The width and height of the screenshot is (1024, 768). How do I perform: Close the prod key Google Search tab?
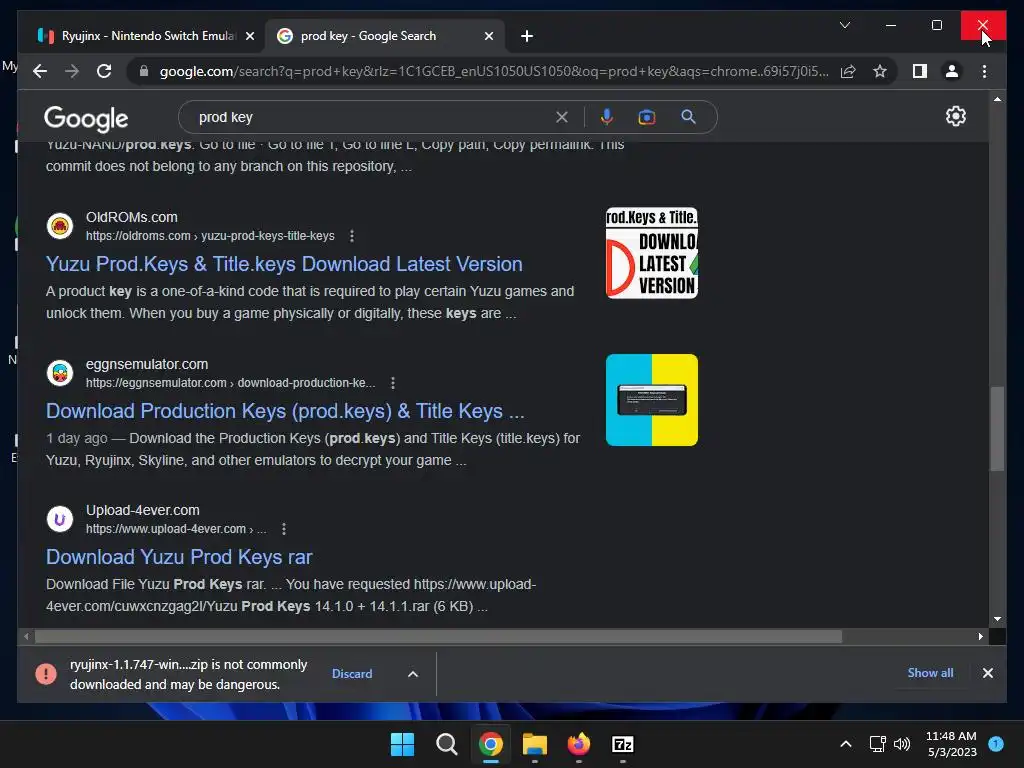point(488,36)
